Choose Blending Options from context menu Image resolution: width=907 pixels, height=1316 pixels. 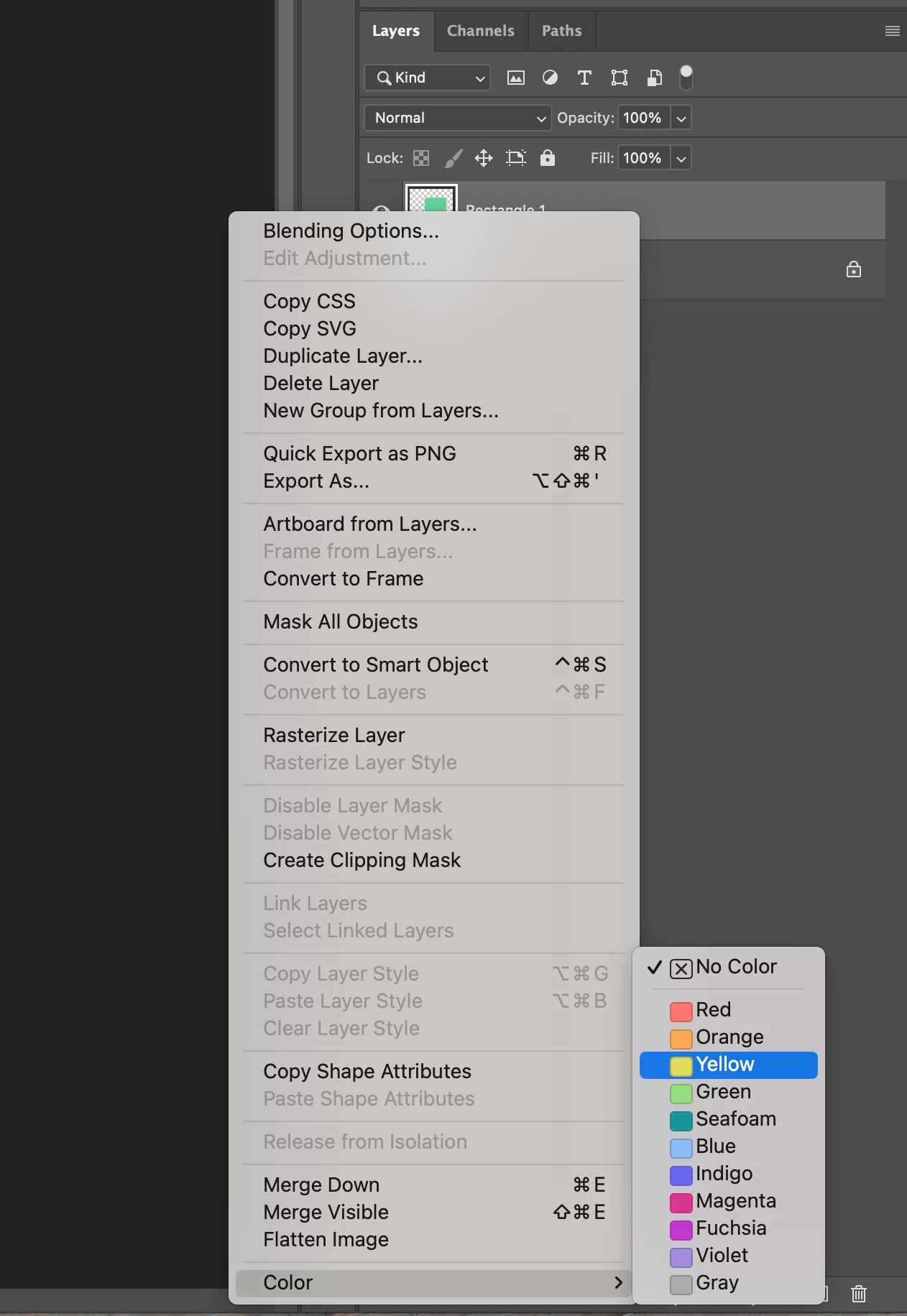pos(434,231)
